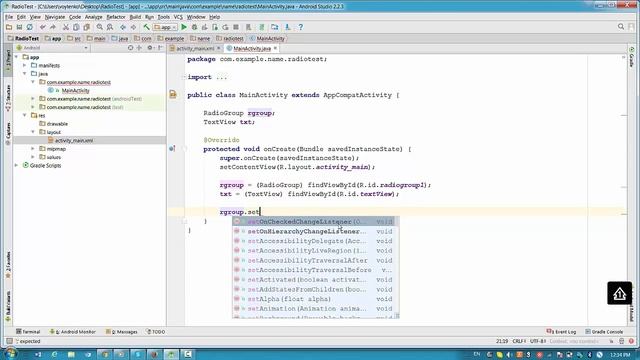Click the Navigate Back arrow icon
The height and width of the screenshot is (360, 640).
pyautogui.click(x=123, y=27)
